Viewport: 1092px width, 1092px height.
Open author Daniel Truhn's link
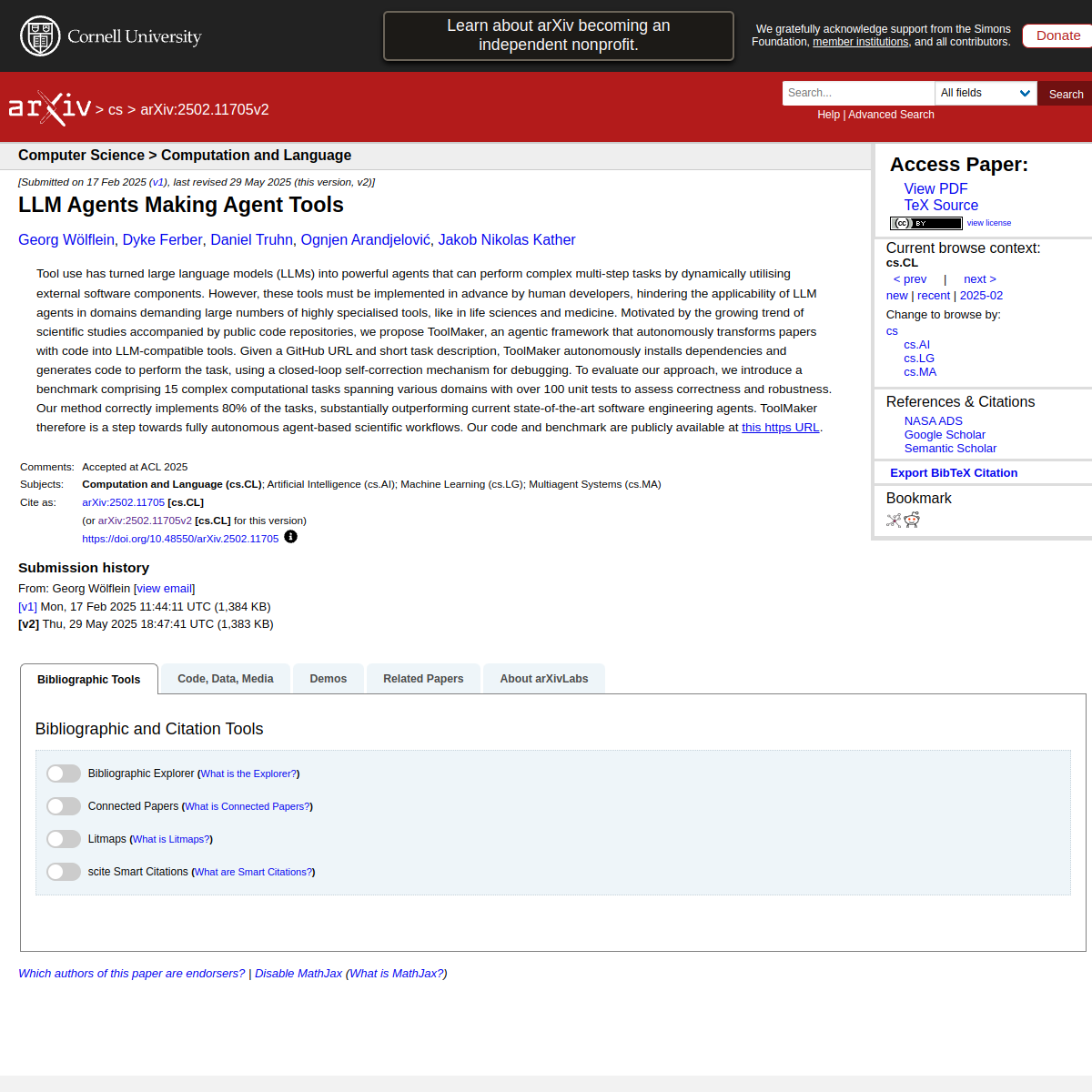[251, 240]
